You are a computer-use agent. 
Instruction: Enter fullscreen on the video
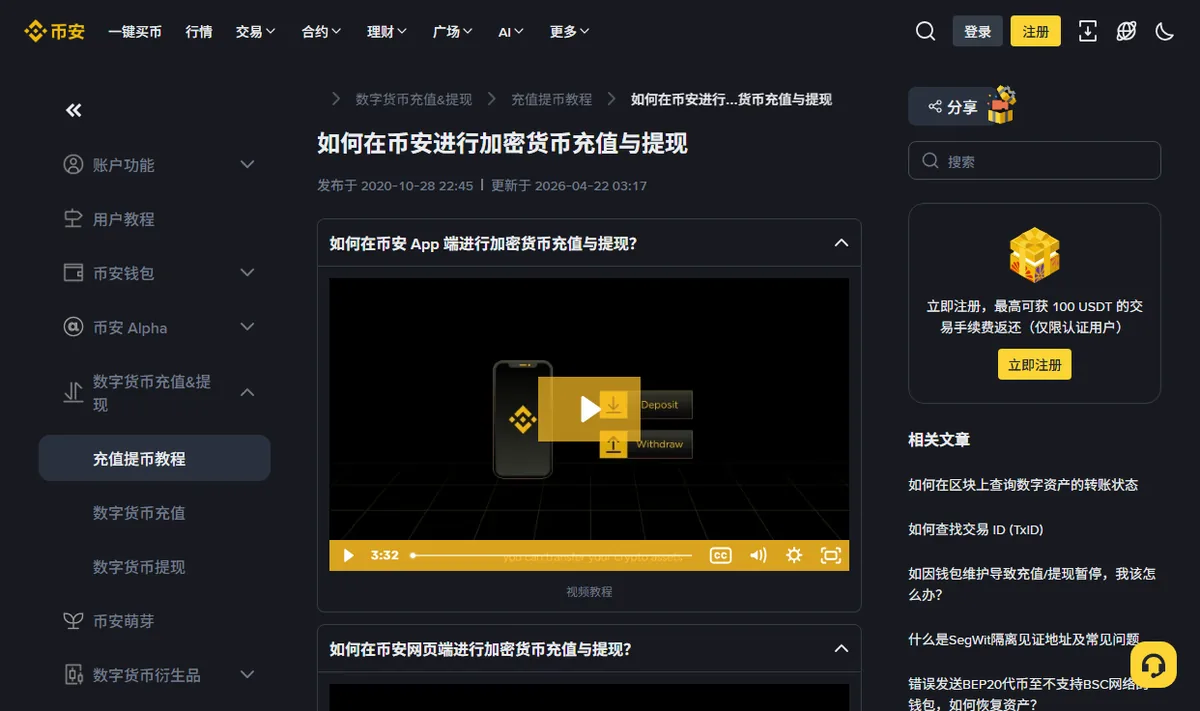pos(830,555)
